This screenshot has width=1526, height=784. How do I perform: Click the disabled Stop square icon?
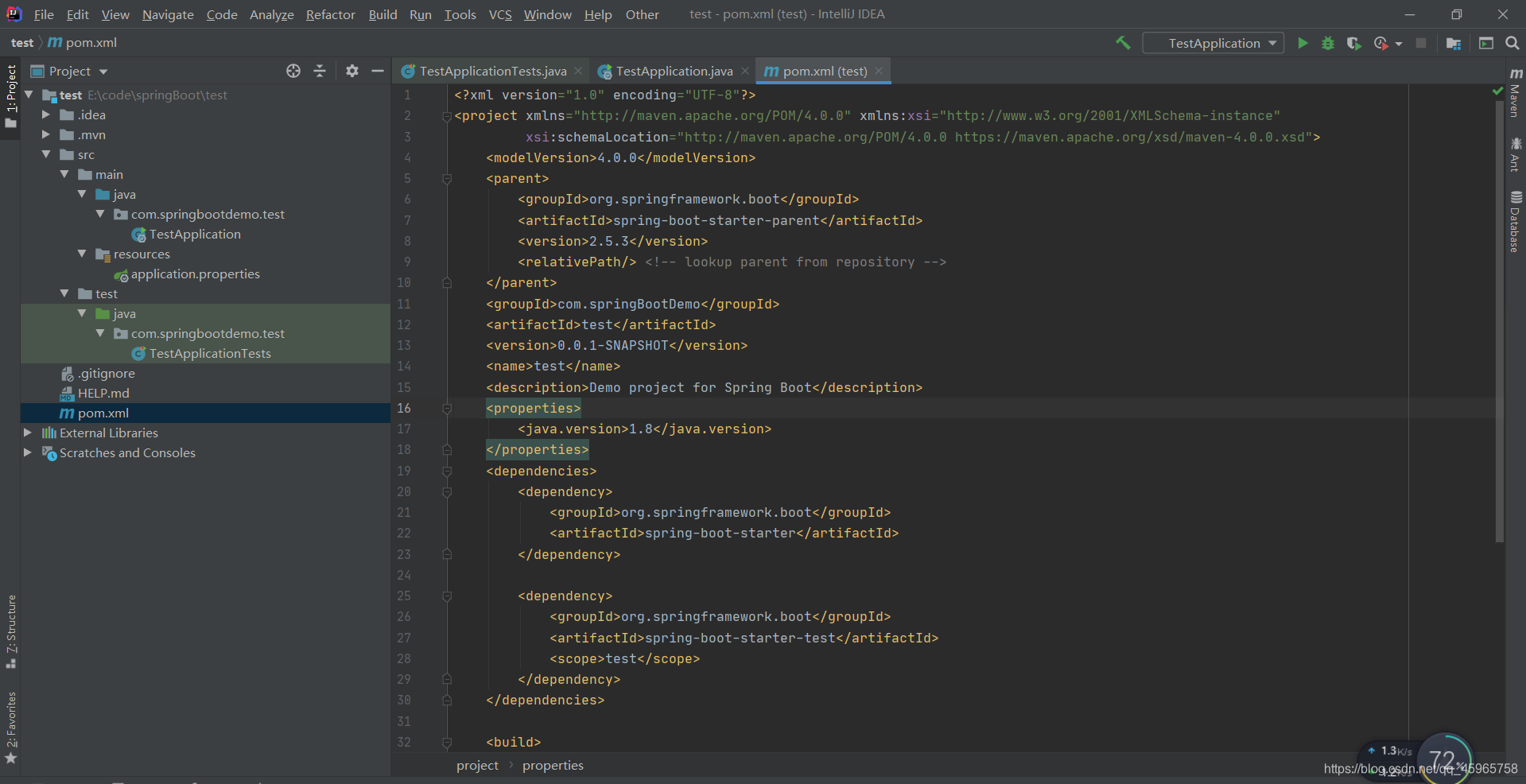click(x=1421, y=43)
